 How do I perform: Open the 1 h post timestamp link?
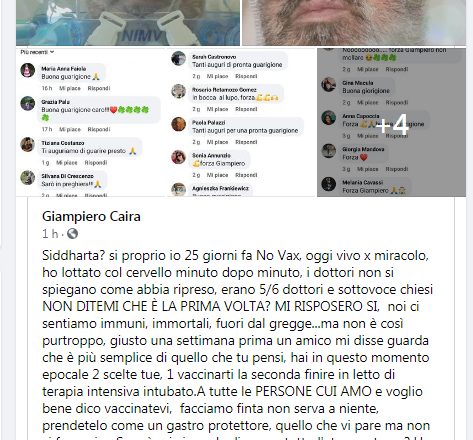(50, 234)
